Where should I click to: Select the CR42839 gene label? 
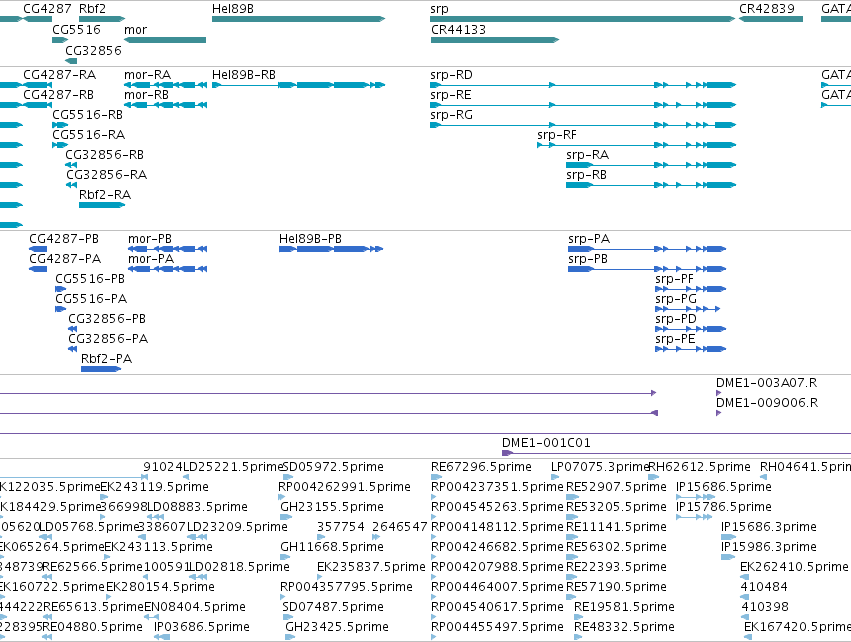coord(766,9)
